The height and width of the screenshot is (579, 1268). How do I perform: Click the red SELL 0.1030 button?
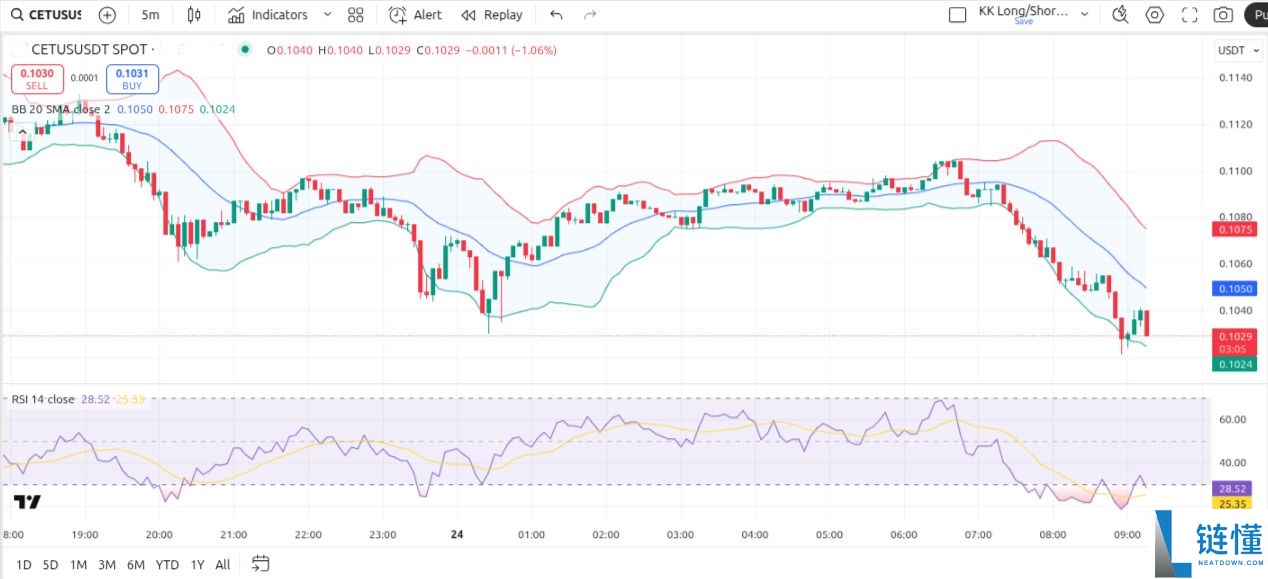pyautogui.click(x=37, y=79)
